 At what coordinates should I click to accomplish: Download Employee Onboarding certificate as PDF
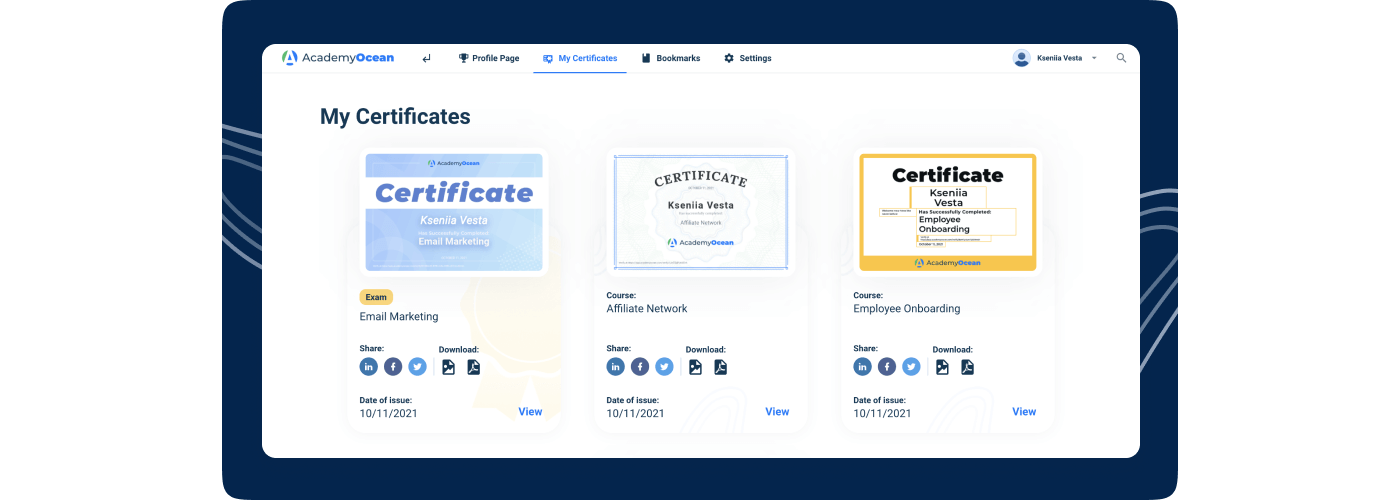click(x=967, y=367)
